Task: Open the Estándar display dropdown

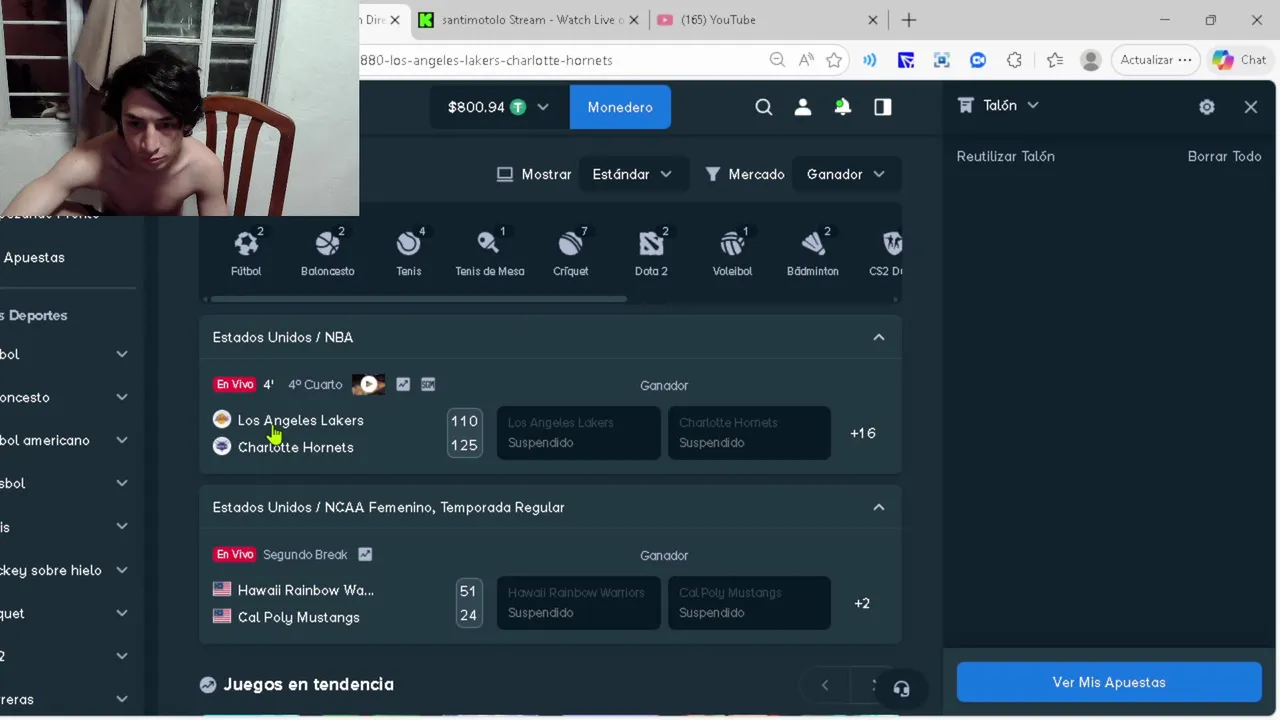Action: pyautogui.click(x=632, y=174)
